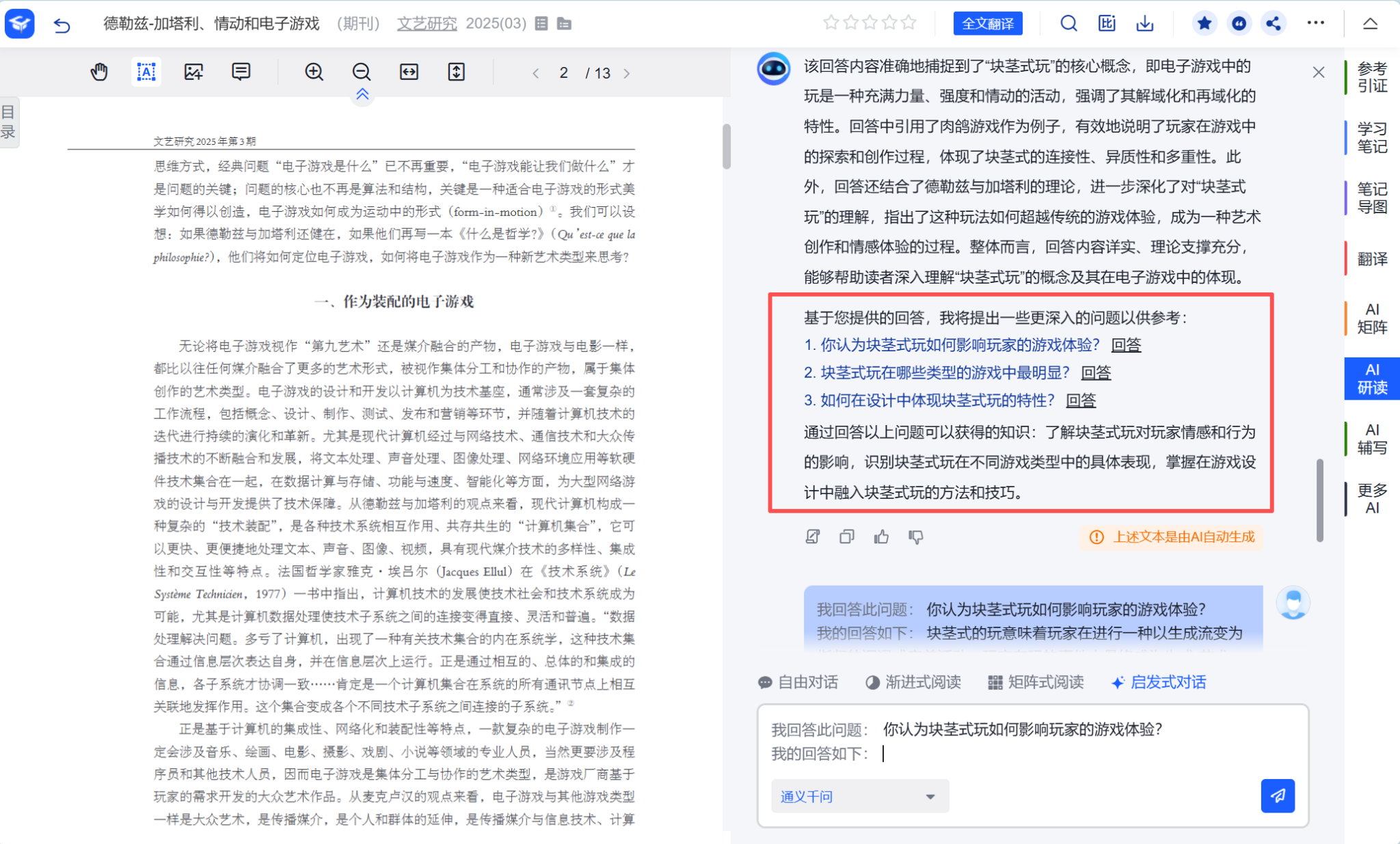Open the 笔记导图 side tab
The image size is (1400, 844).
point(1371,198)
